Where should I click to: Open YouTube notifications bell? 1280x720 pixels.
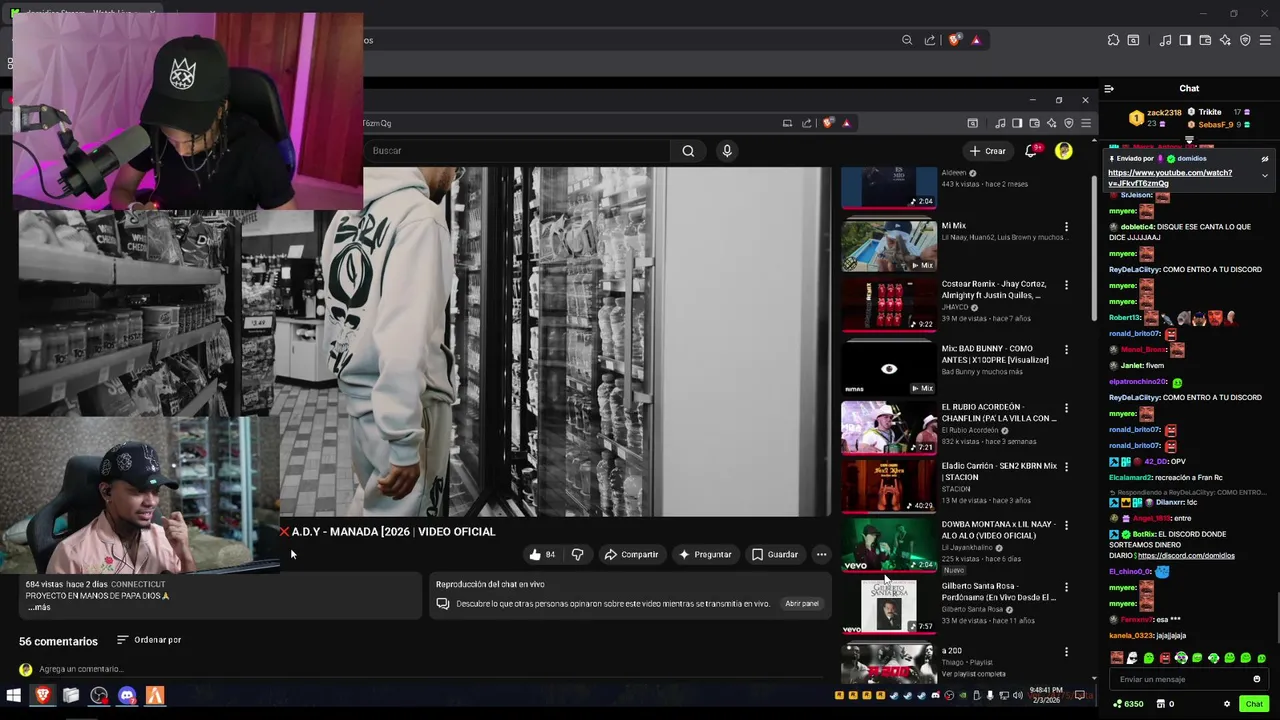[1031, 151]
